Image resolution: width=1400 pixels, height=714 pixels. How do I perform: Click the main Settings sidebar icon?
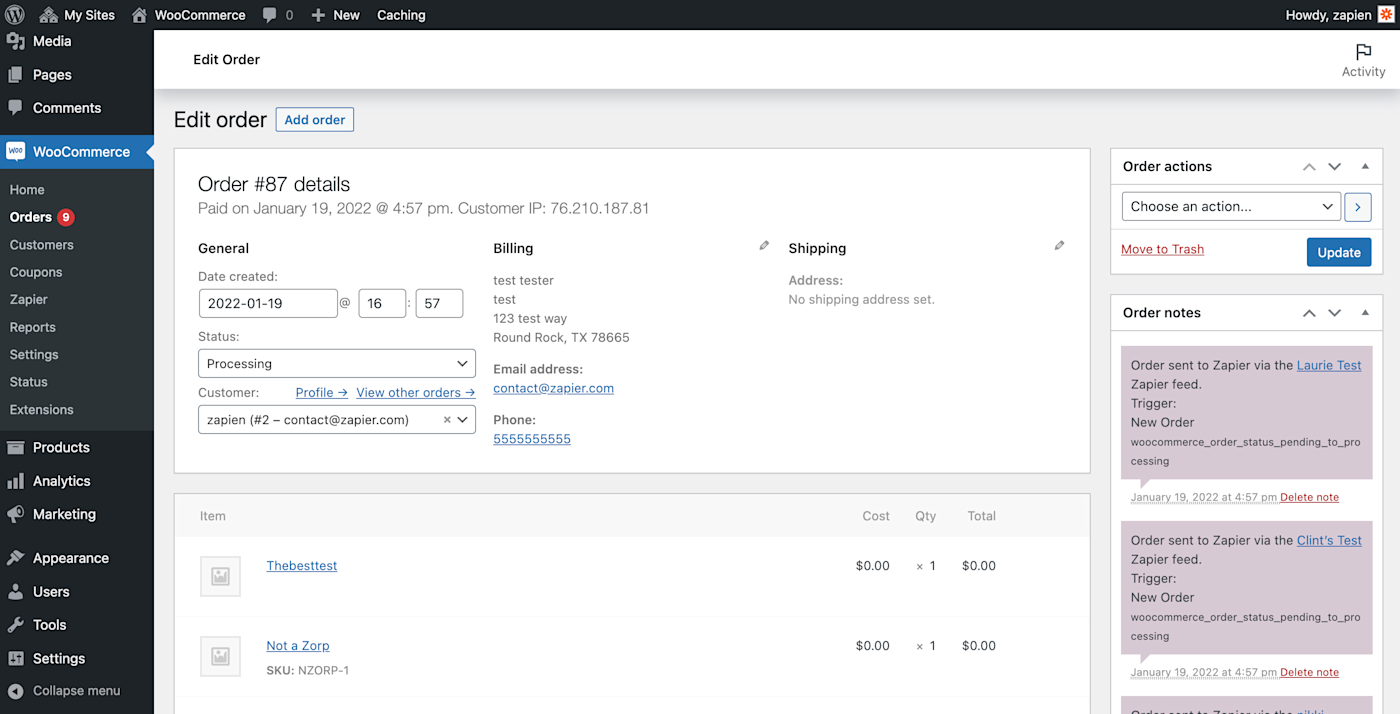click(15, 658)
